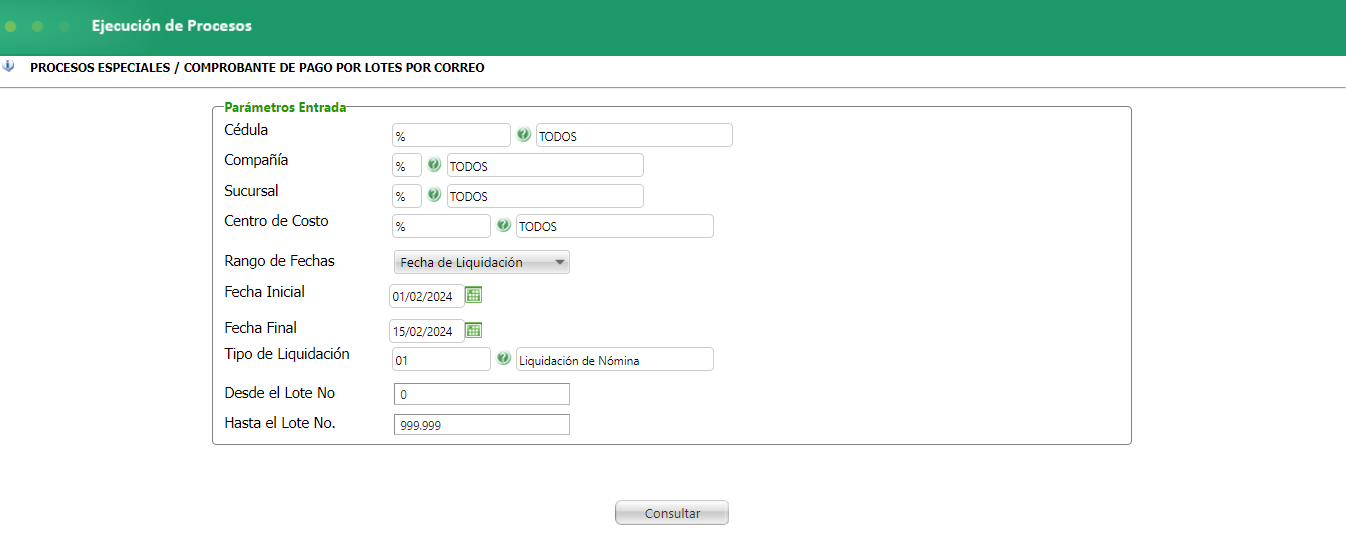Click the Tipo de Liquidación code field
The width and height of the screenshot is (1346, 547).
click(x=441, y=359)
